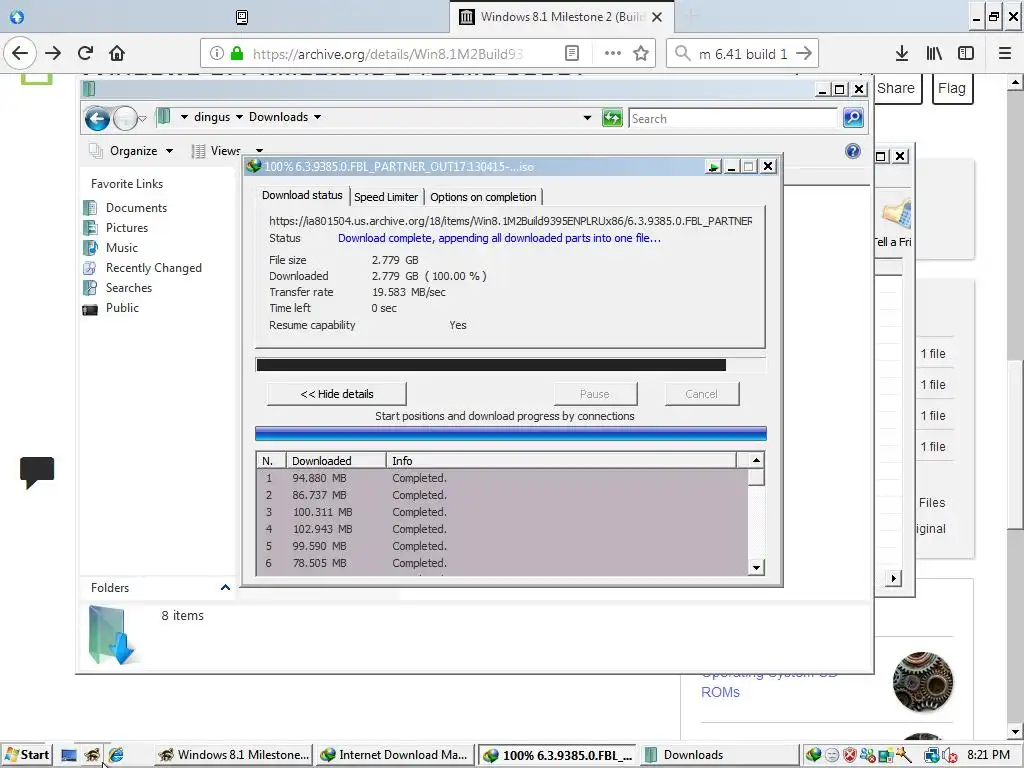Click IDM dialog minimize-to-tray icon
The image size is (1024, 768).
click(713, 167)
